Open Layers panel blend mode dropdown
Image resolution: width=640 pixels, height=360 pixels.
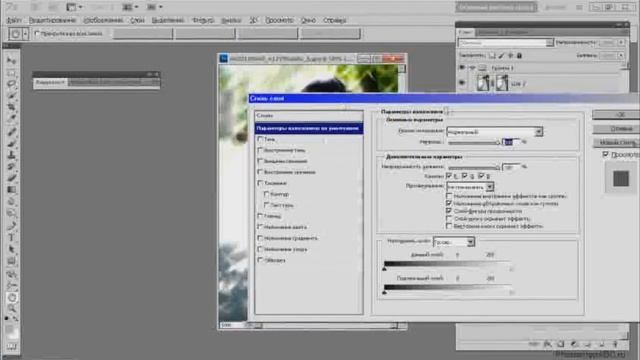505,42
